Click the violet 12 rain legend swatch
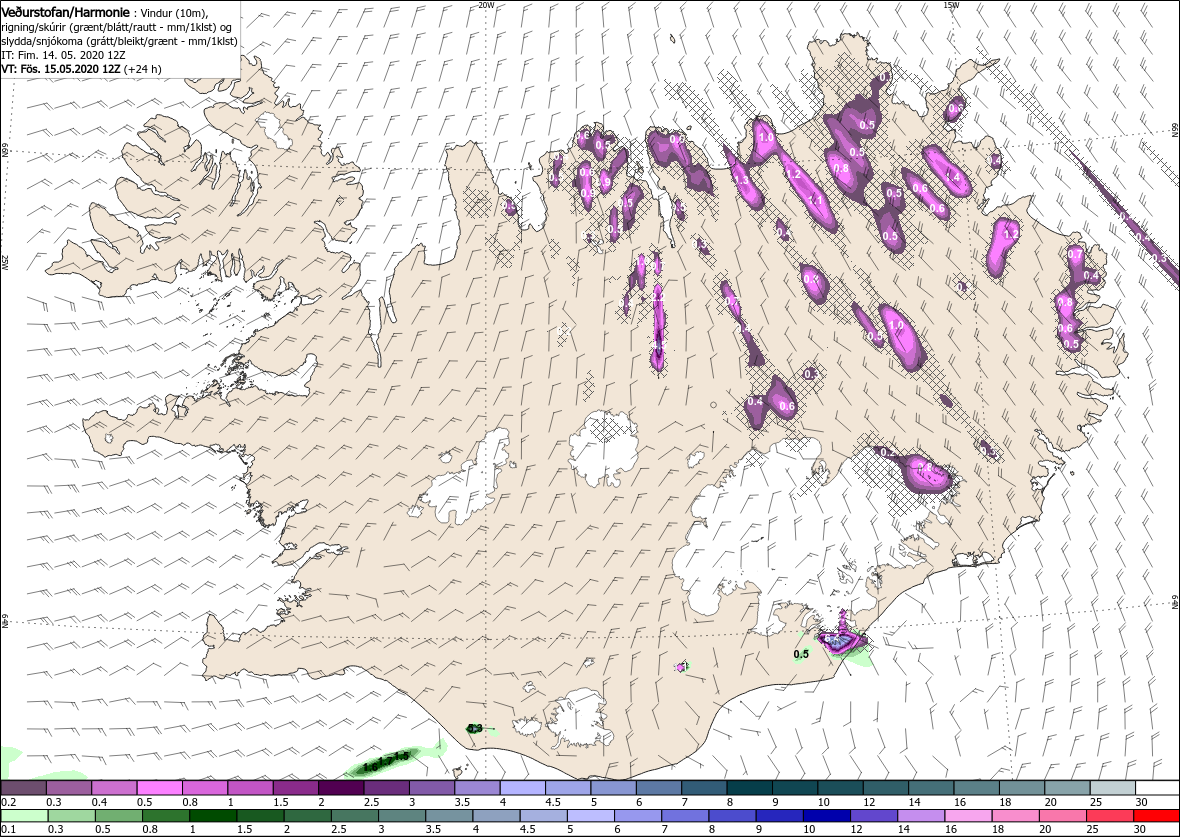 874,816
